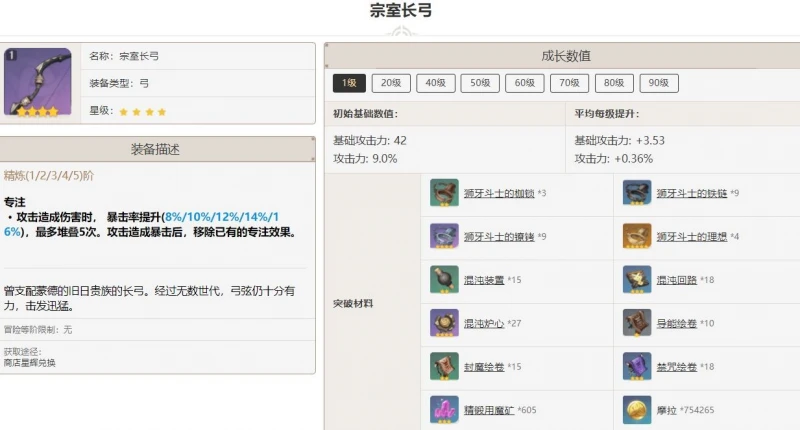
Task: Show stats for 40级
Action: pos(435,84)
